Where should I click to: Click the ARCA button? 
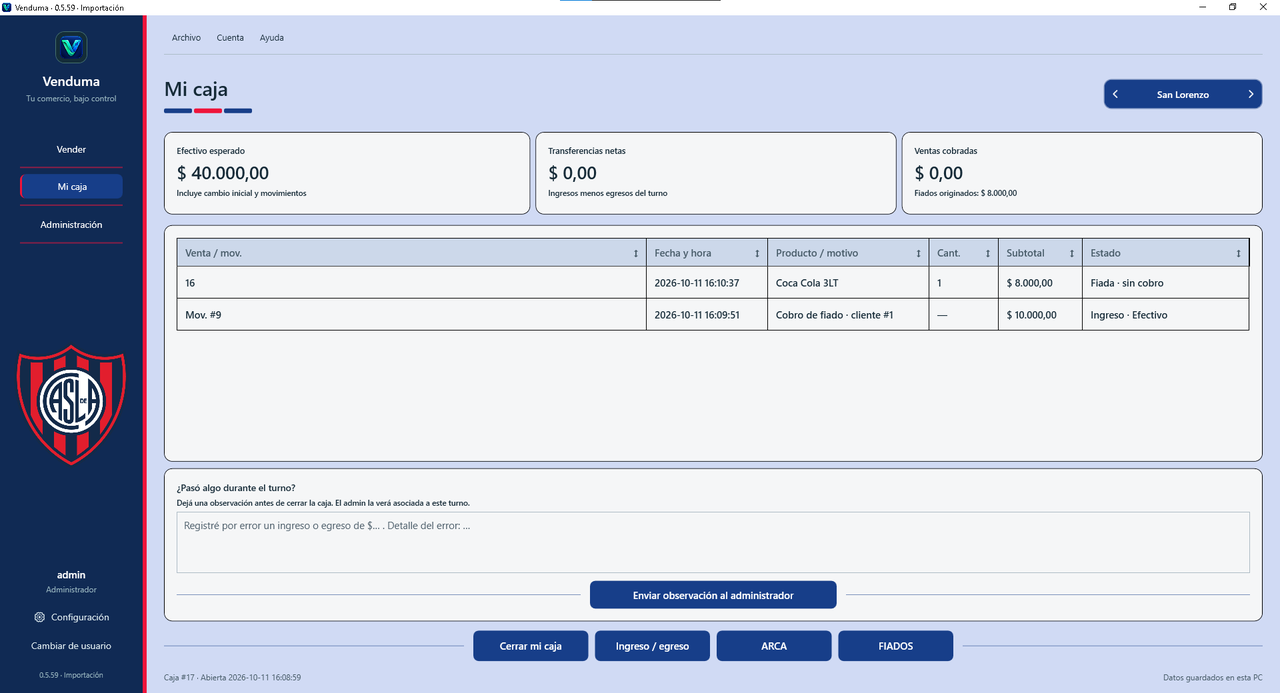click(x=774, y=646)
